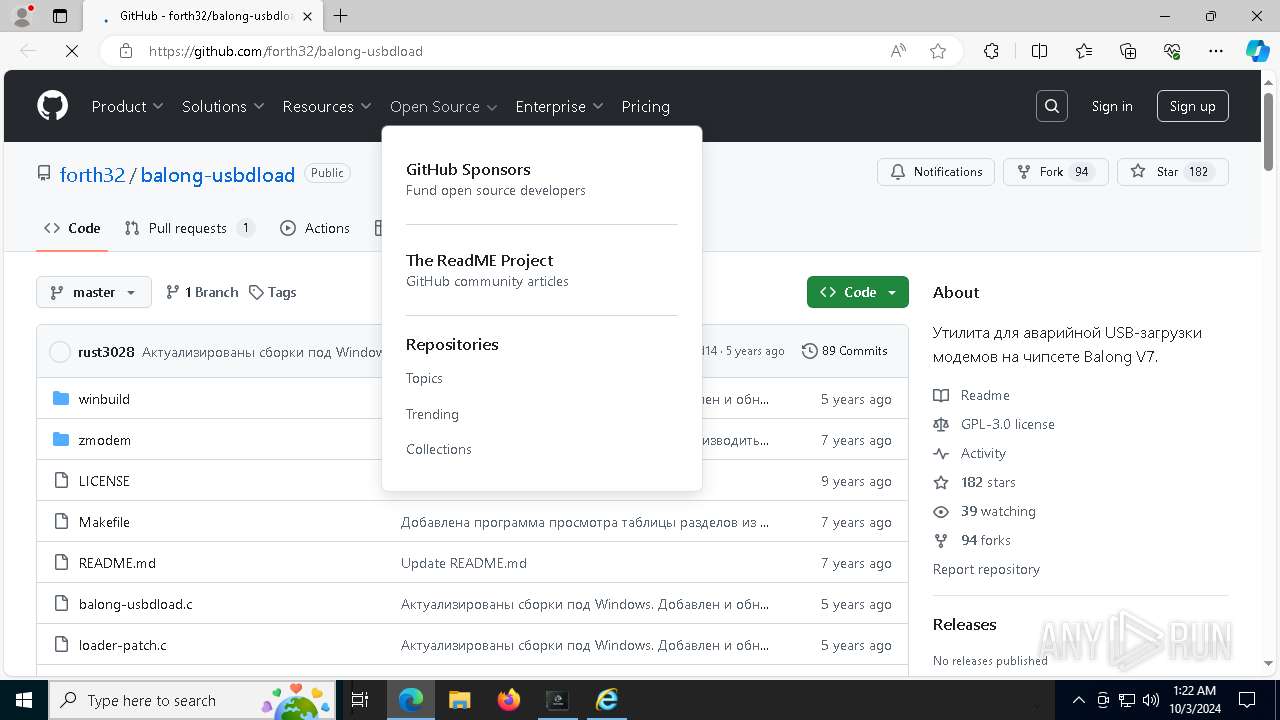Image resolution: width=1280 pixels, height=720 pixels.
Task: Open the rust3028 author link
Action: point(106,352)
